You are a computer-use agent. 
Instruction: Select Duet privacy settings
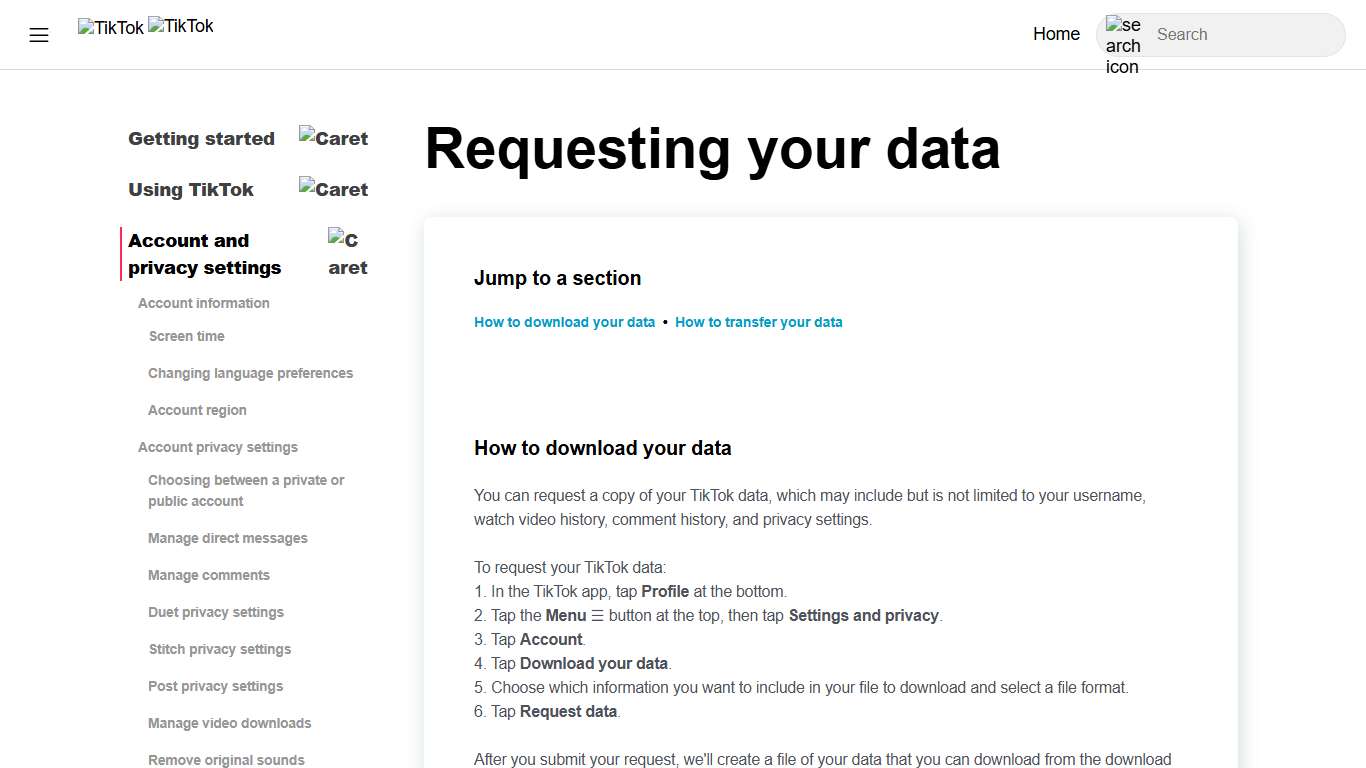[216, 611]
